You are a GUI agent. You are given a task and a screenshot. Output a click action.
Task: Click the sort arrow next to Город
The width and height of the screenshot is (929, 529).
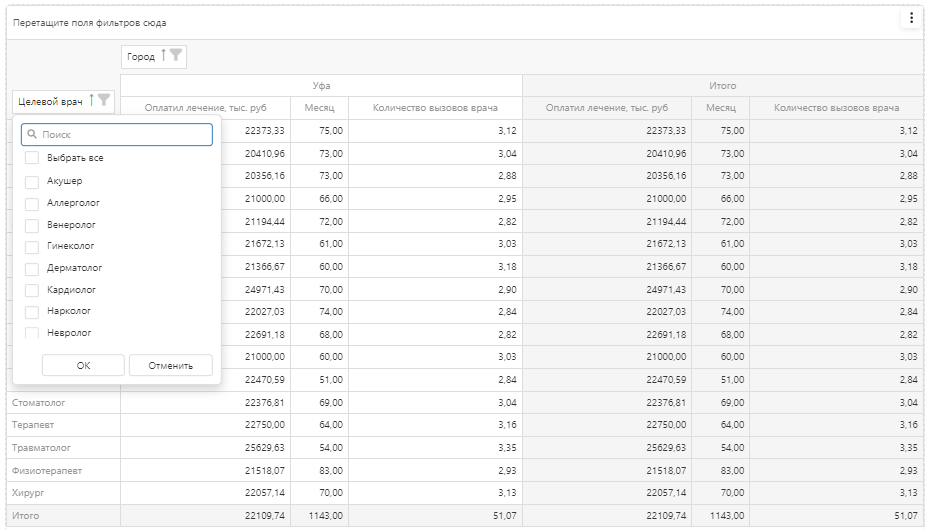[163, 56]
